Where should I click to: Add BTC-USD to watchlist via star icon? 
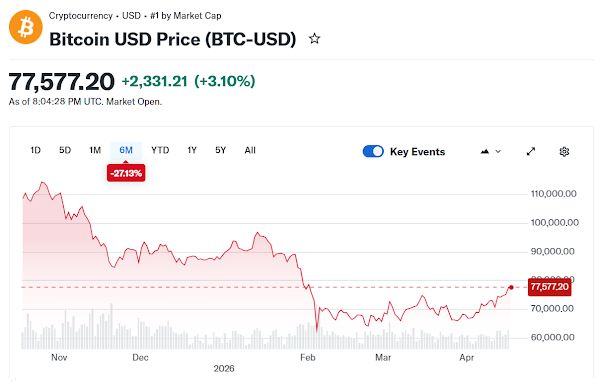pos(315,39)
